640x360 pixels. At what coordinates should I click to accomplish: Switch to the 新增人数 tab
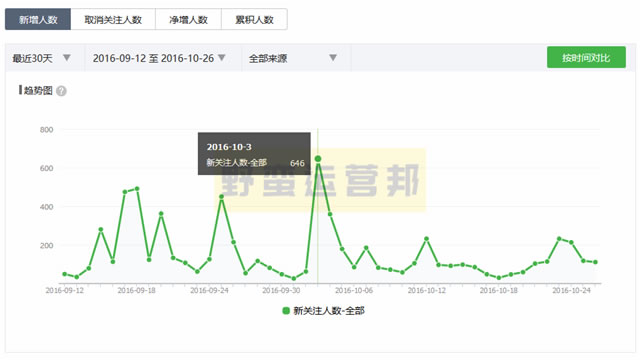click(x=38, y=19)
